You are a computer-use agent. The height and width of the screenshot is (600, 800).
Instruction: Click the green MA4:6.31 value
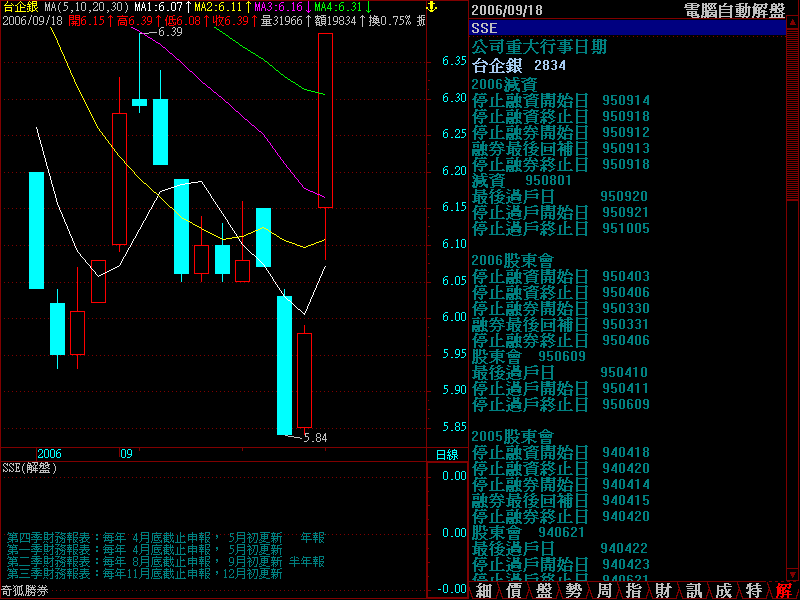point(343,7)
